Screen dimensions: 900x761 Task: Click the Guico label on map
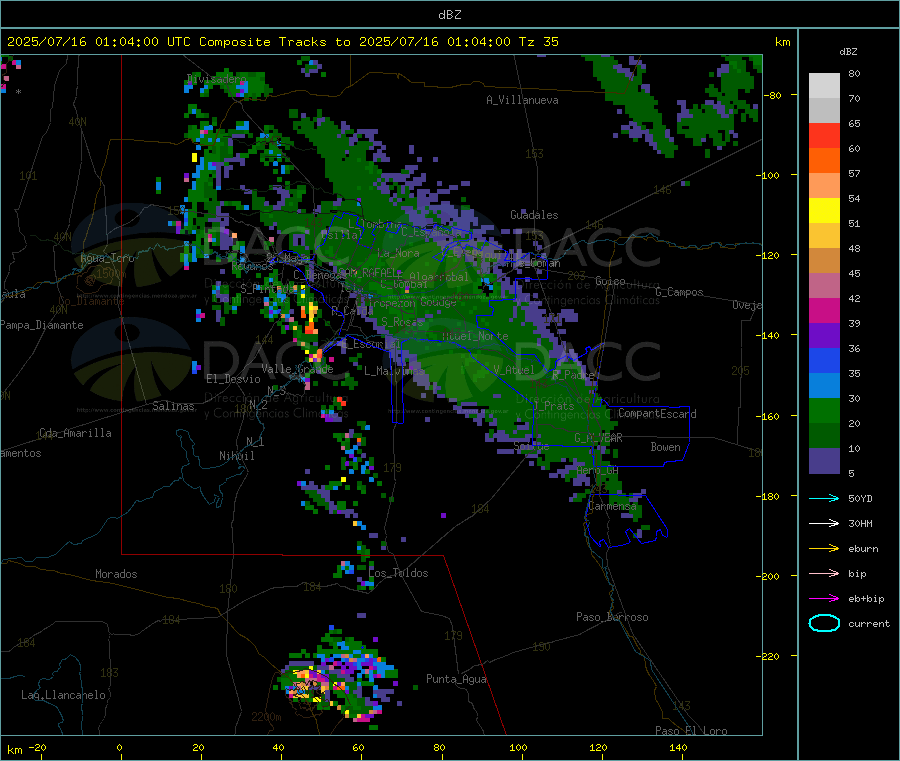[x=610, y=281]
